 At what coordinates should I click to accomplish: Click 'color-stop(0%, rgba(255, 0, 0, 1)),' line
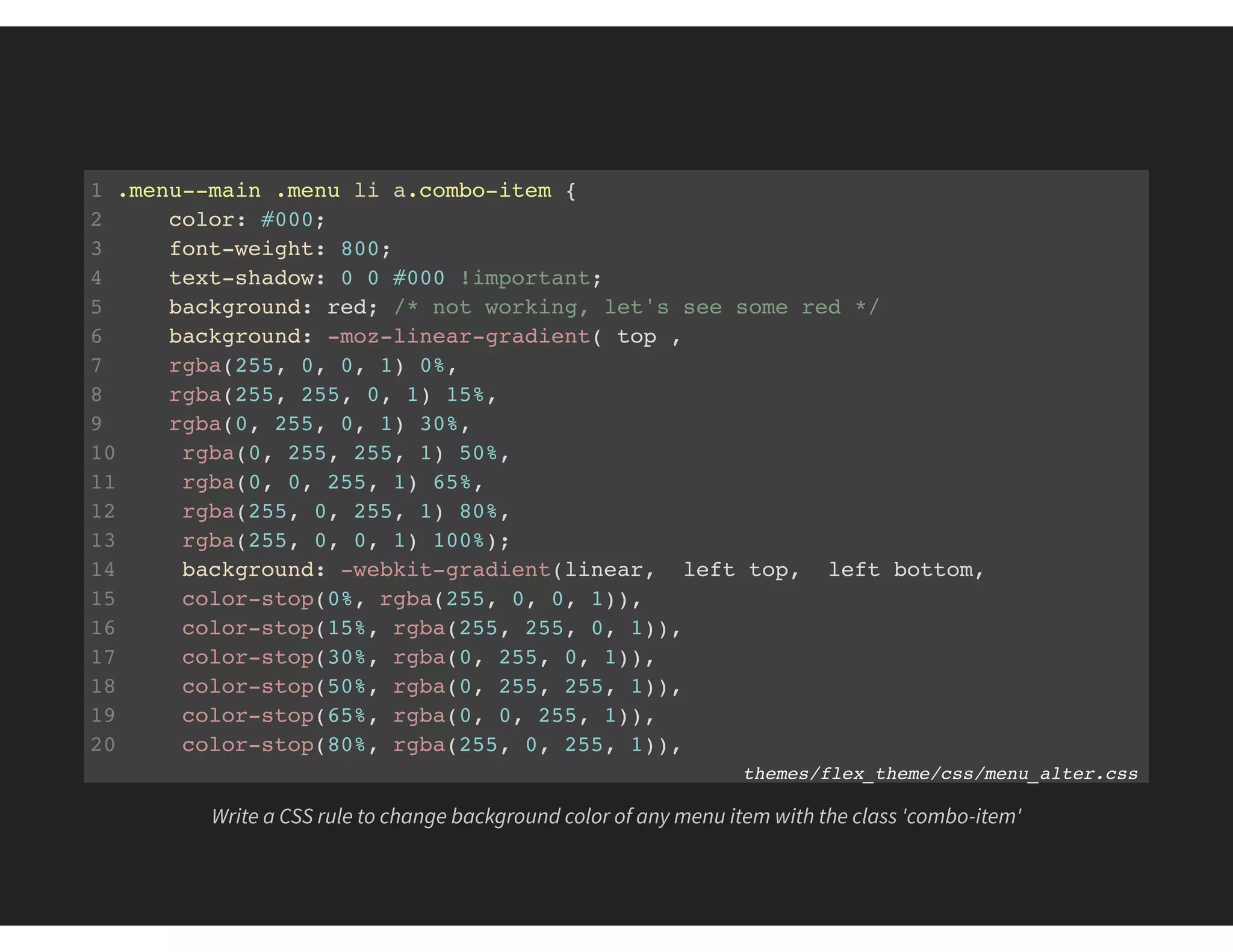412,599
